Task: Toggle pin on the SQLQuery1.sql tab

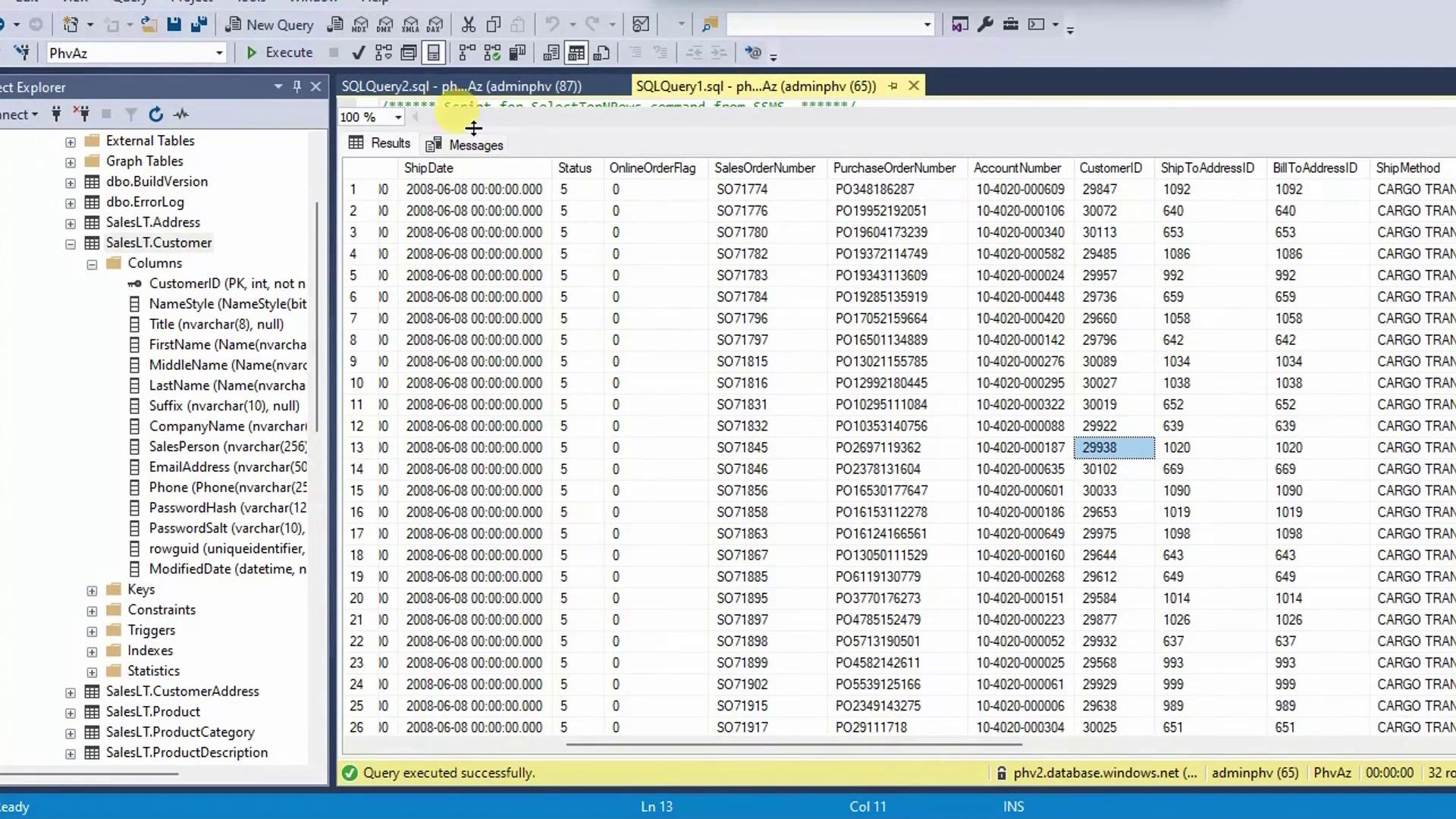Action: (x=893, y=86)
